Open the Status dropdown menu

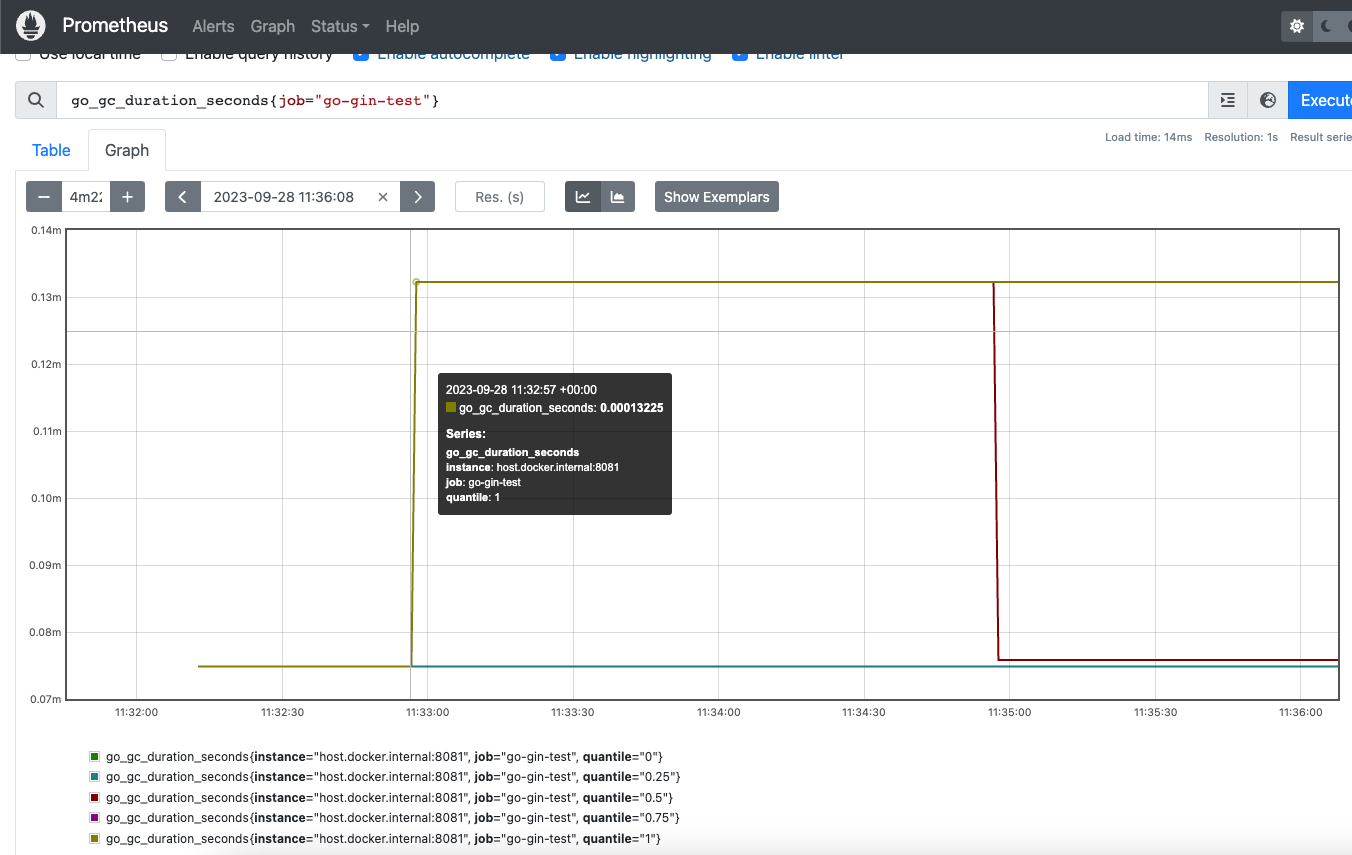click(340, 26)
